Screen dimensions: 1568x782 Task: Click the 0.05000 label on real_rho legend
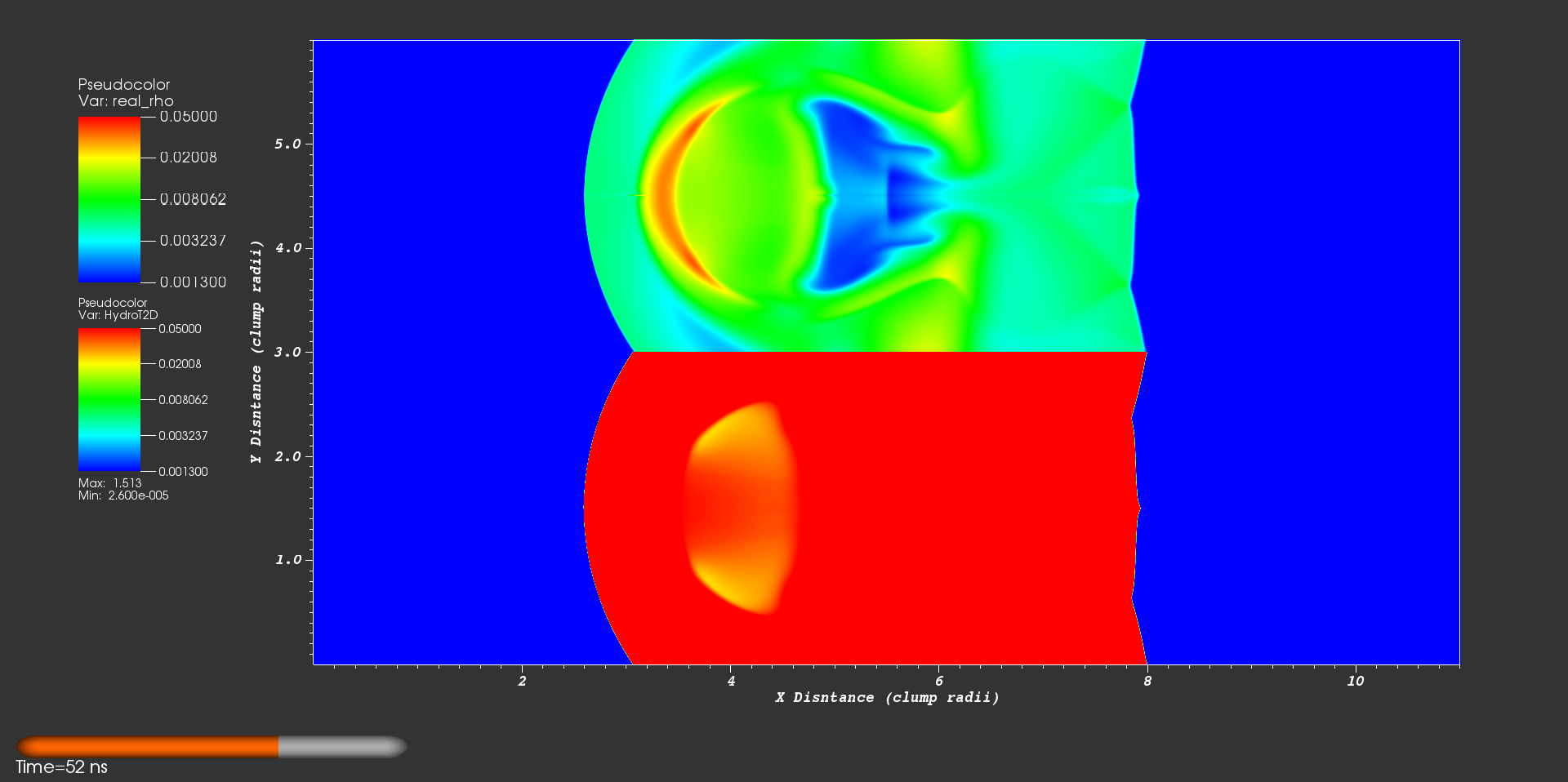pyautogui.click(x=189, y=117)
